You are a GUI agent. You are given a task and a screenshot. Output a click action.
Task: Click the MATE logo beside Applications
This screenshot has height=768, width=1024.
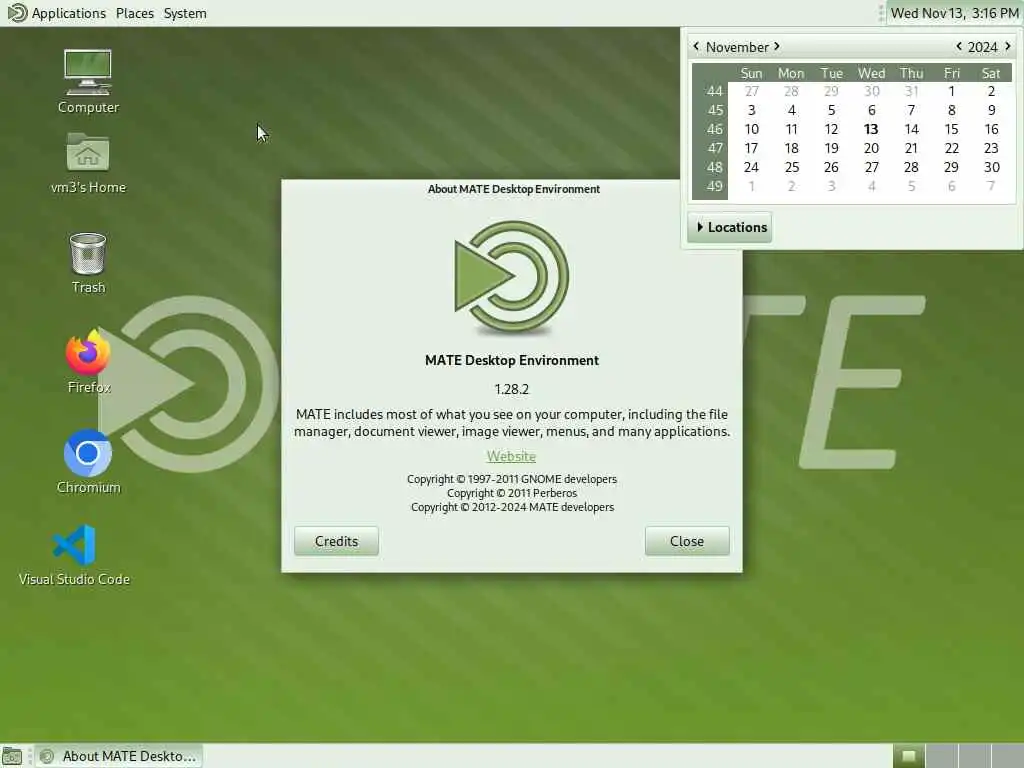click(17, 12)
